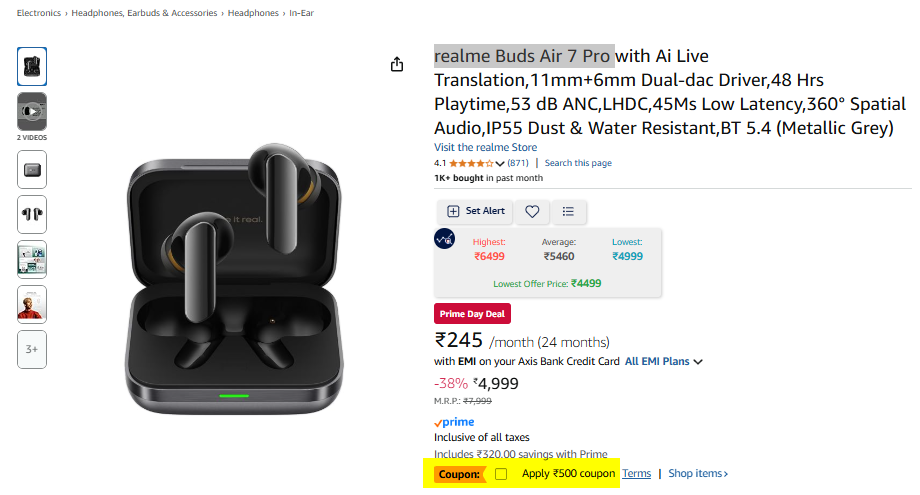Click the Set Alert button

pos(475,211)
